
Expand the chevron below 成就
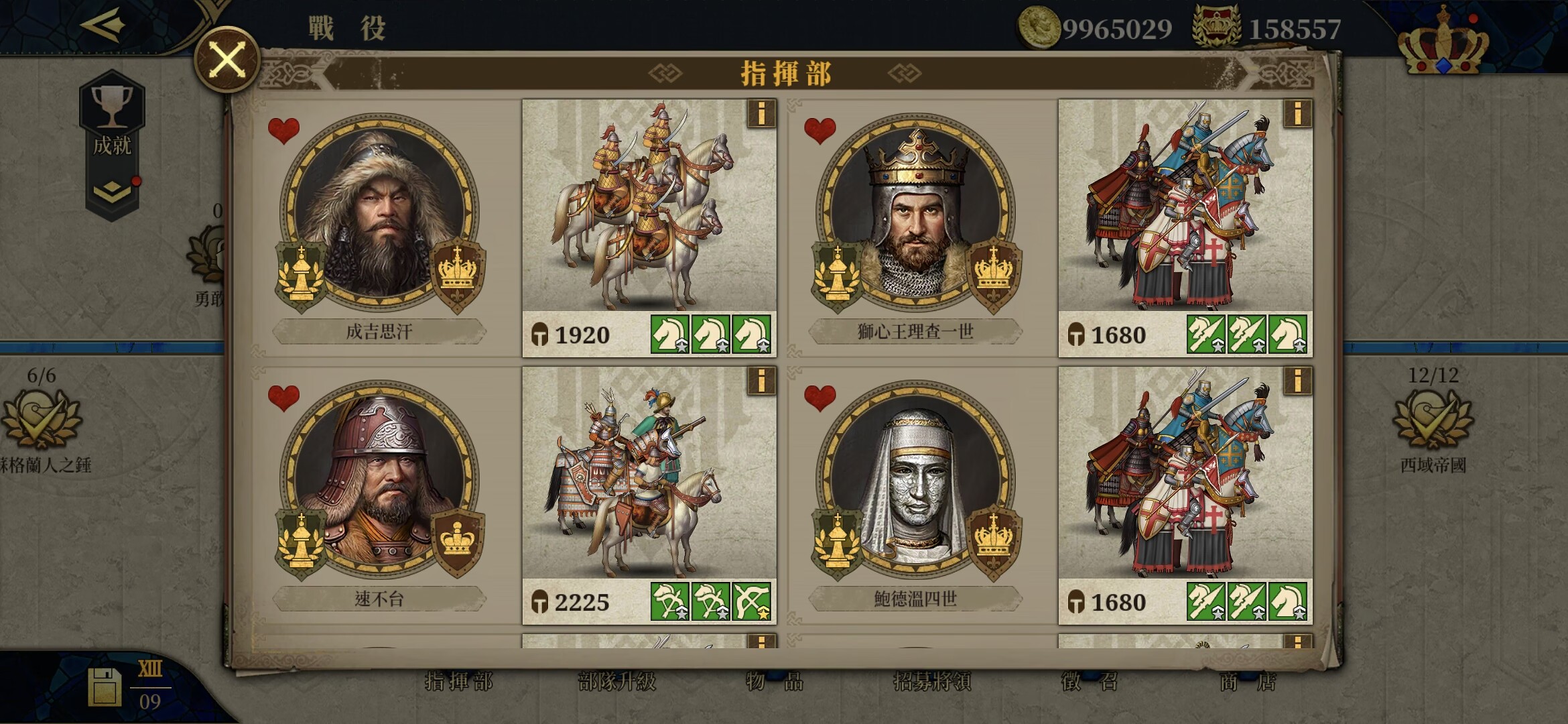pos(112,194)
